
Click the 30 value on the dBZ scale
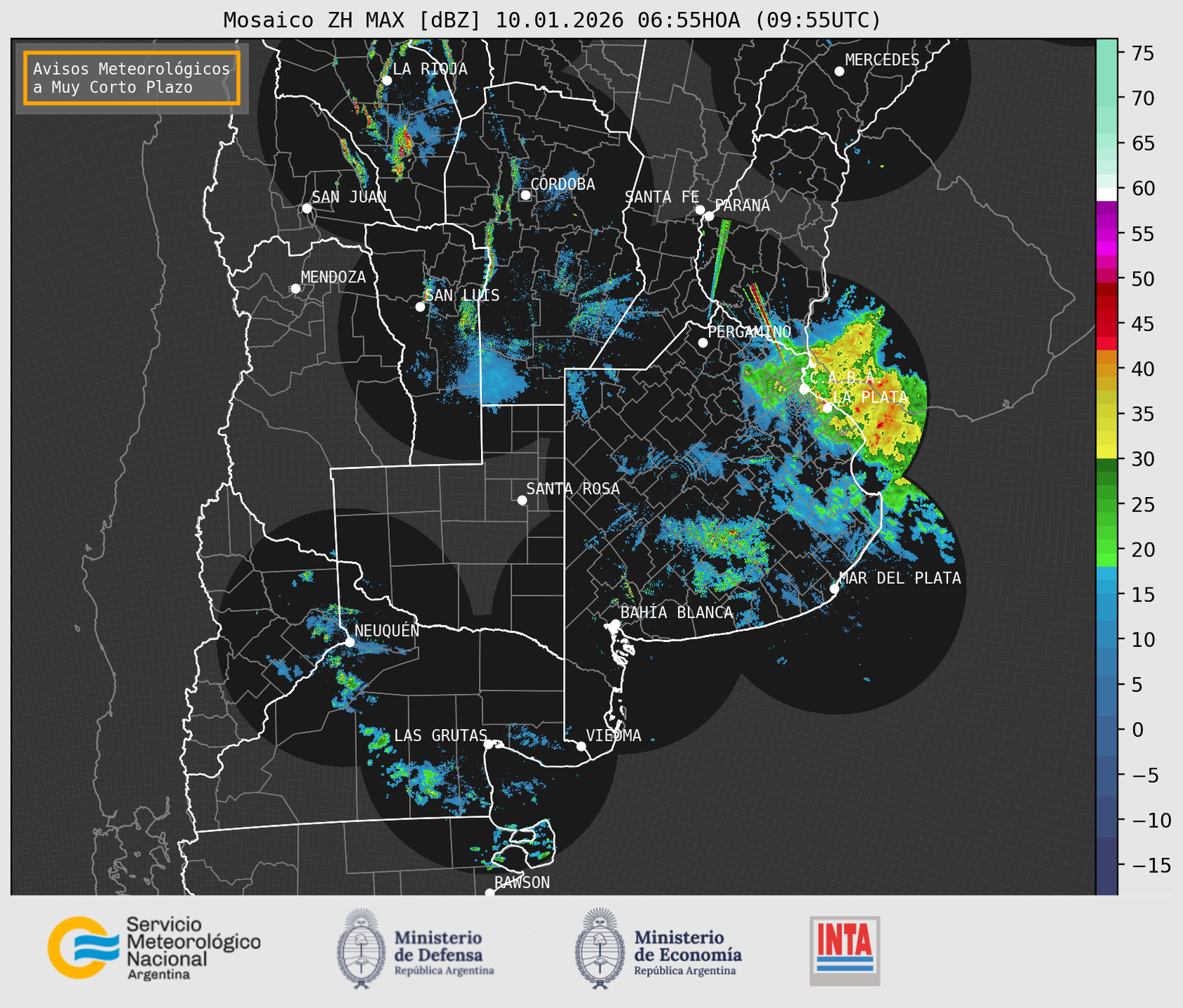tap(1142, 460)
